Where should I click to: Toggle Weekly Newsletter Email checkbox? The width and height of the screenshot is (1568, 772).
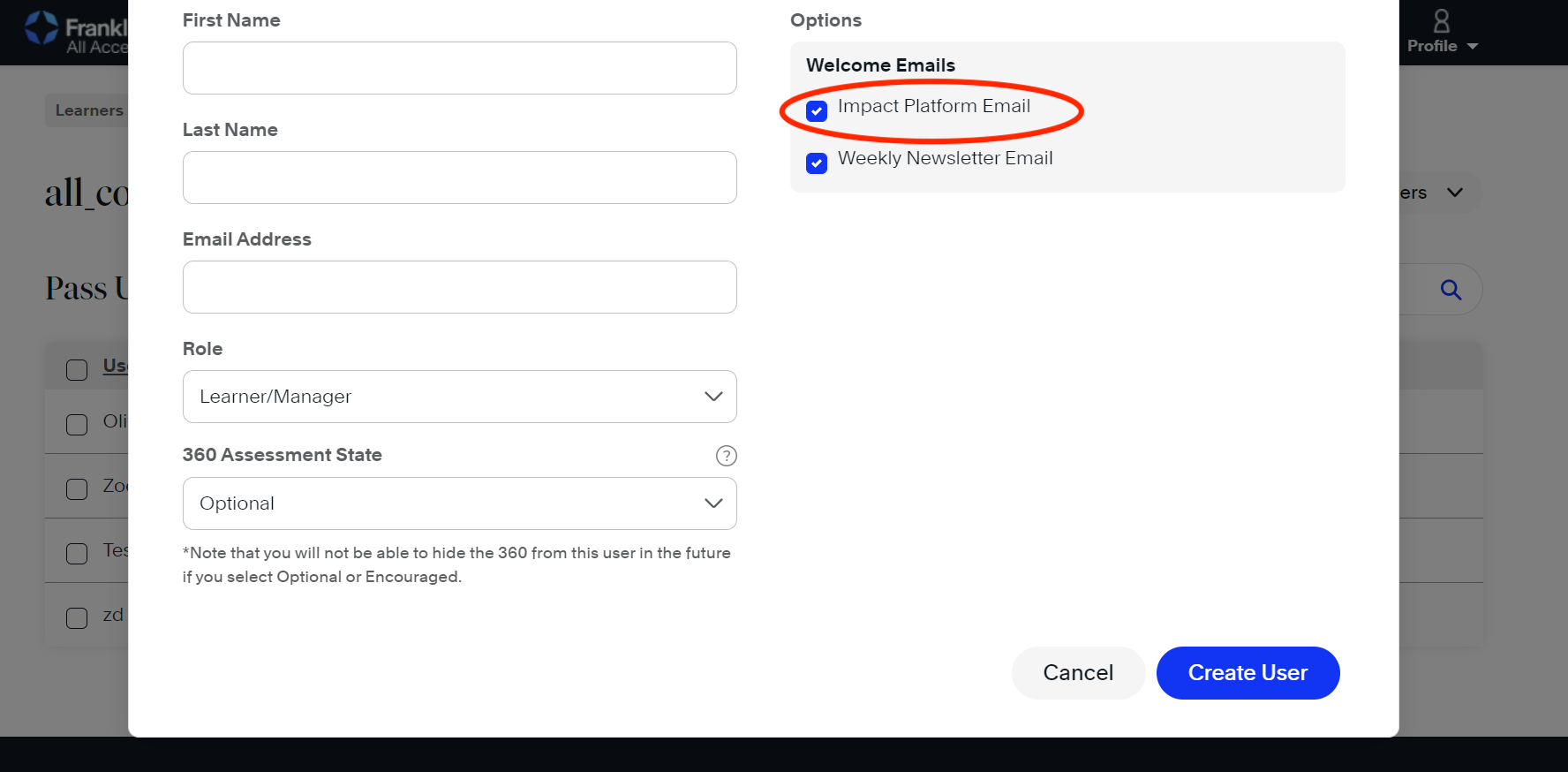coord(817,163)
